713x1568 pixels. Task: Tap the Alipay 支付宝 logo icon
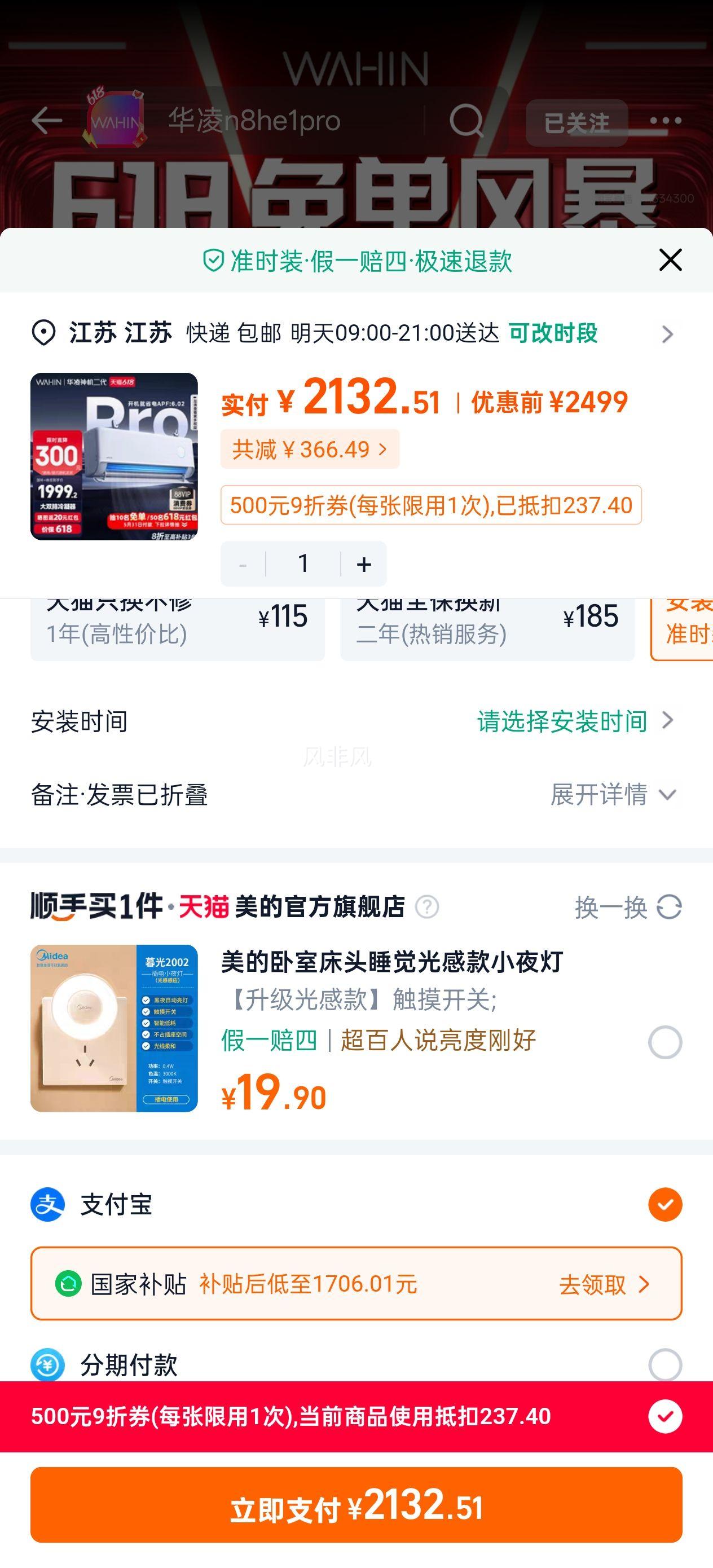tap(47, 1204)
